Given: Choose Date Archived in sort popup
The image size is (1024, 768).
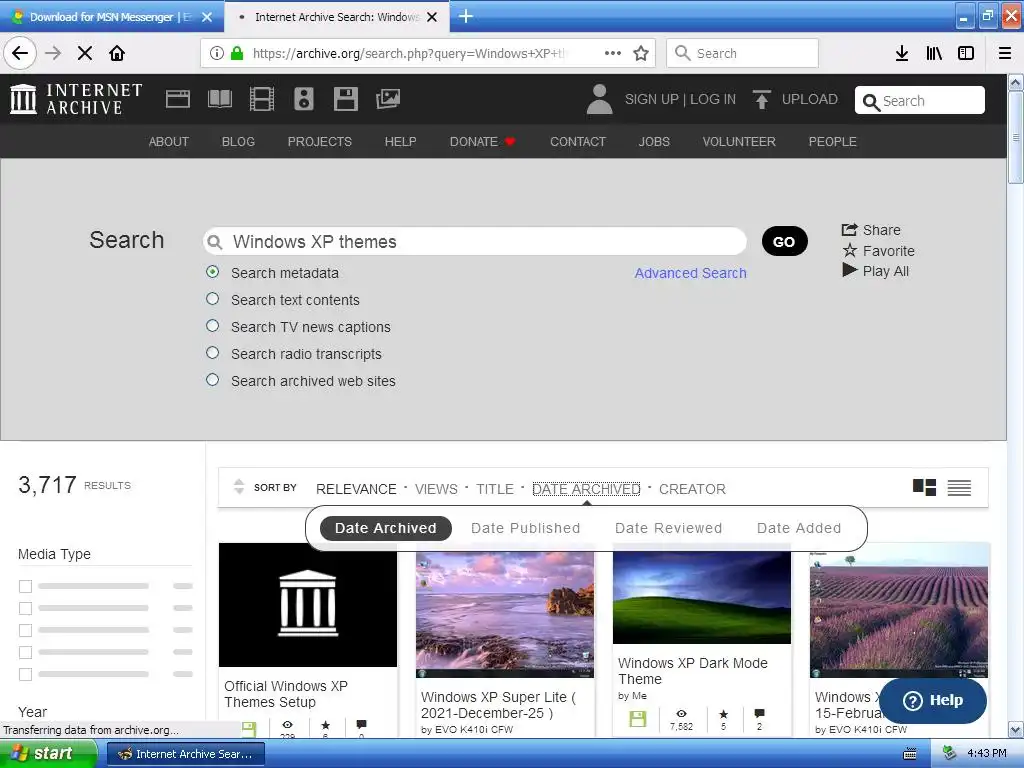Looking at the screenshot, I should pos(385,528).
